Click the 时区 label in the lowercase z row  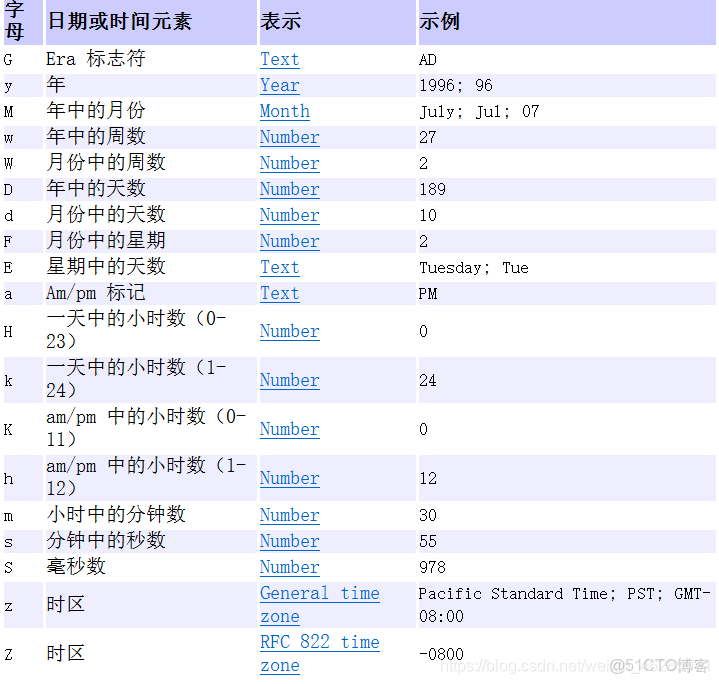click(66, 605)
